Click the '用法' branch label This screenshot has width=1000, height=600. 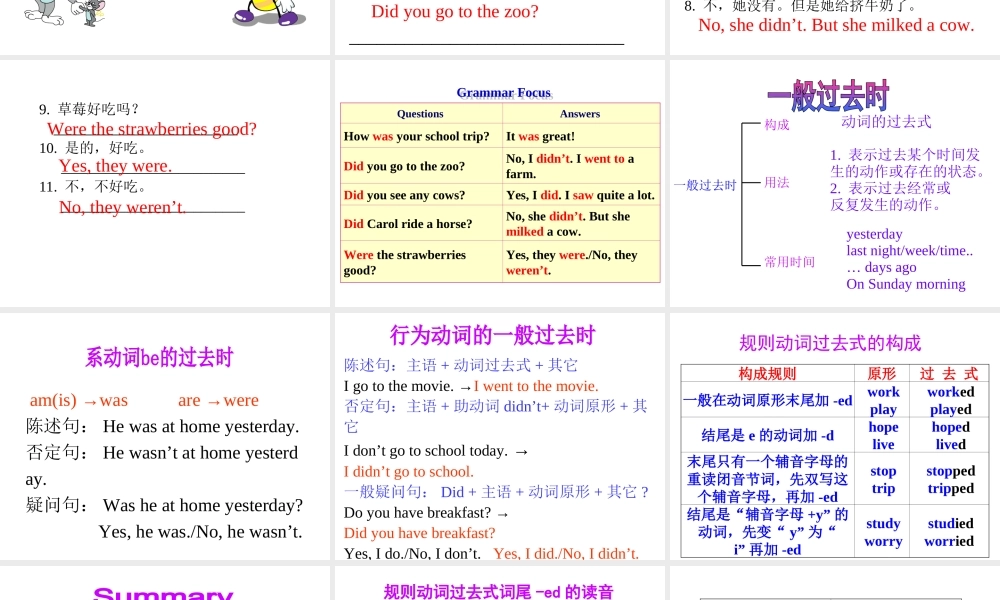[x=777, y=182]
